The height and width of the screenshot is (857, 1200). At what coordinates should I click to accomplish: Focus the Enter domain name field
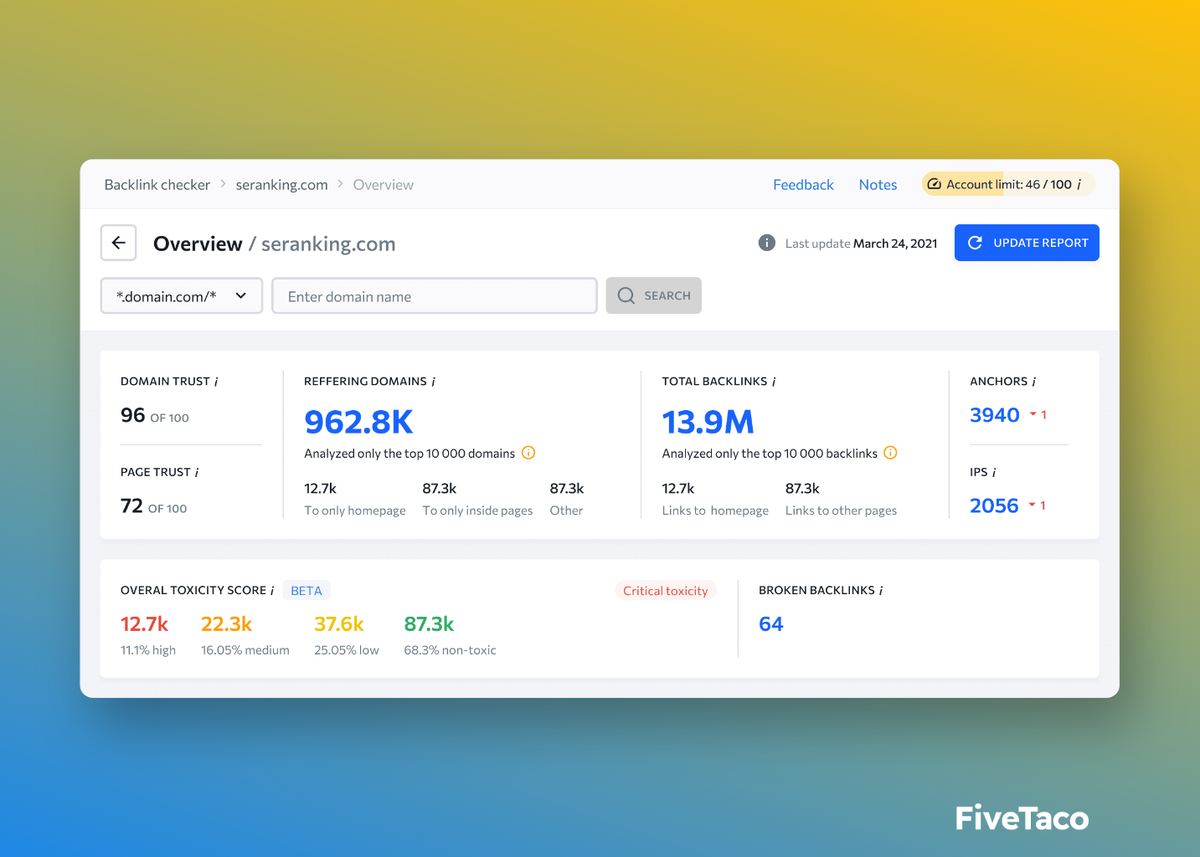[x=435, y=296]
